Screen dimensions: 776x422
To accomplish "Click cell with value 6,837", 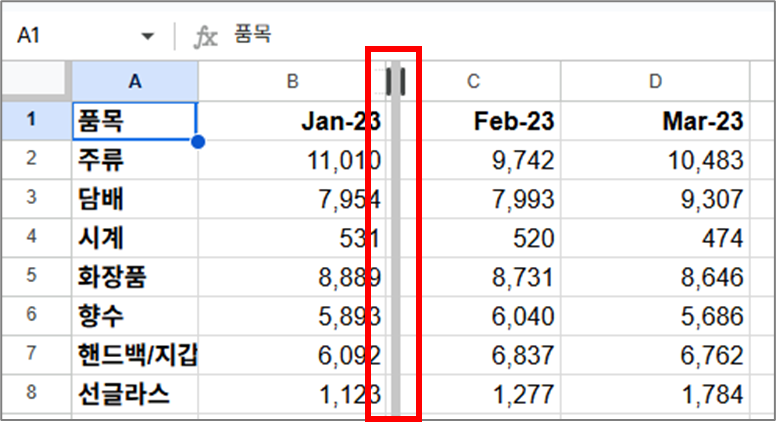I will tap(481, 355).
